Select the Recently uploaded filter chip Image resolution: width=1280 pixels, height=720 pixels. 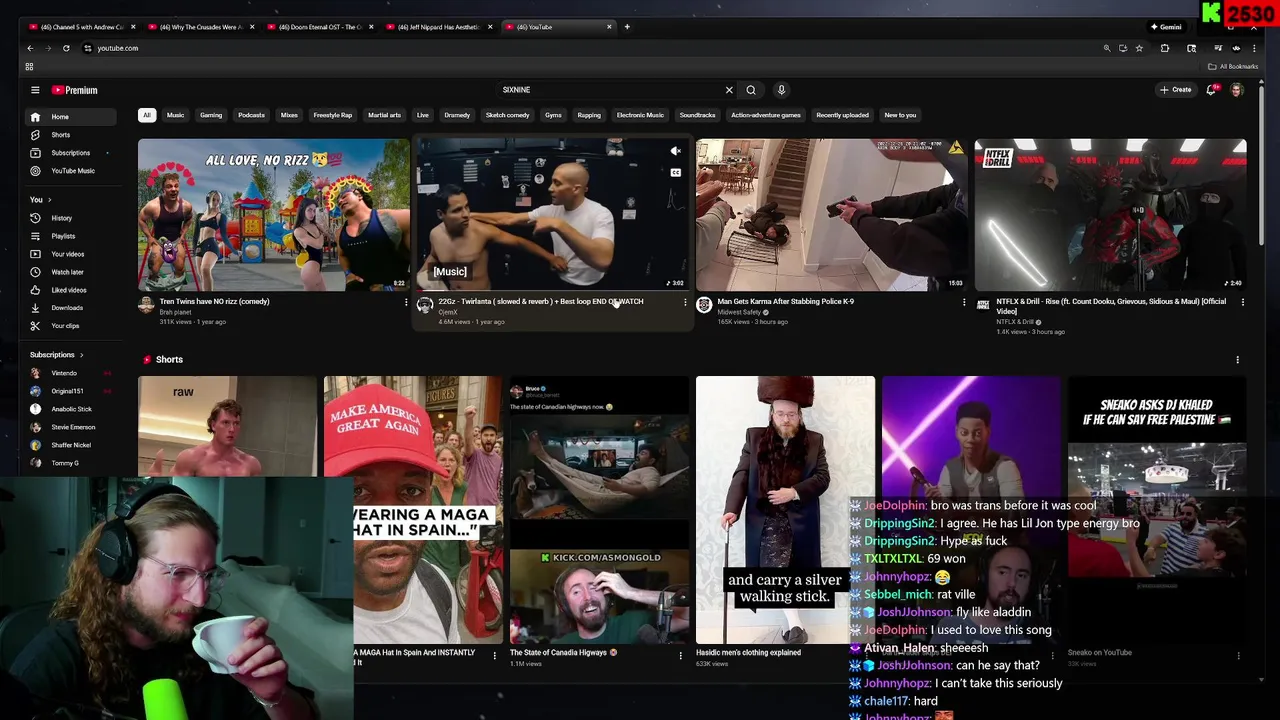[842, 115]
